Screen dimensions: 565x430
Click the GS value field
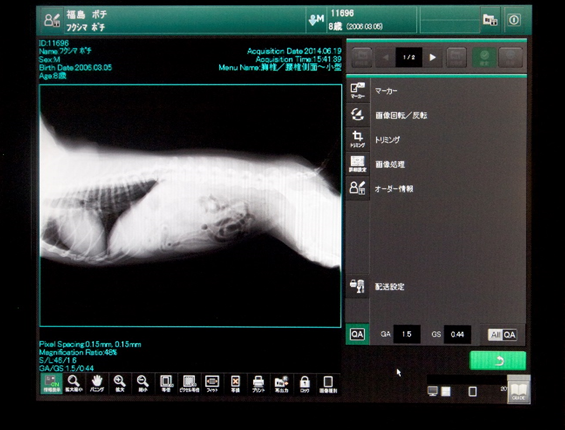[x=457, y=334]
